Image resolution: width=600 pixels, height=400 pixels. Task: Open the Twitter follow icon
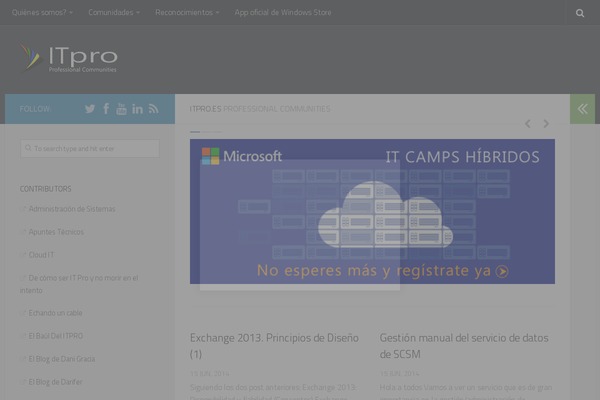point(90,109)
